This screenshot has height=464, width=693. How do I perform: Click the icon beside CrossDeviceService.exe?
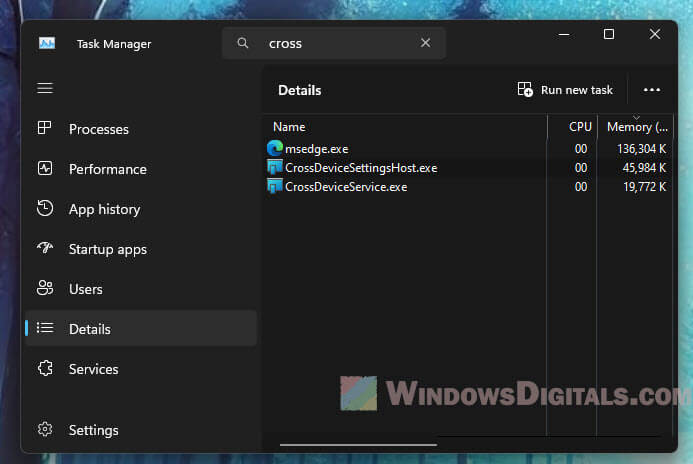click(x=275, y=186)
